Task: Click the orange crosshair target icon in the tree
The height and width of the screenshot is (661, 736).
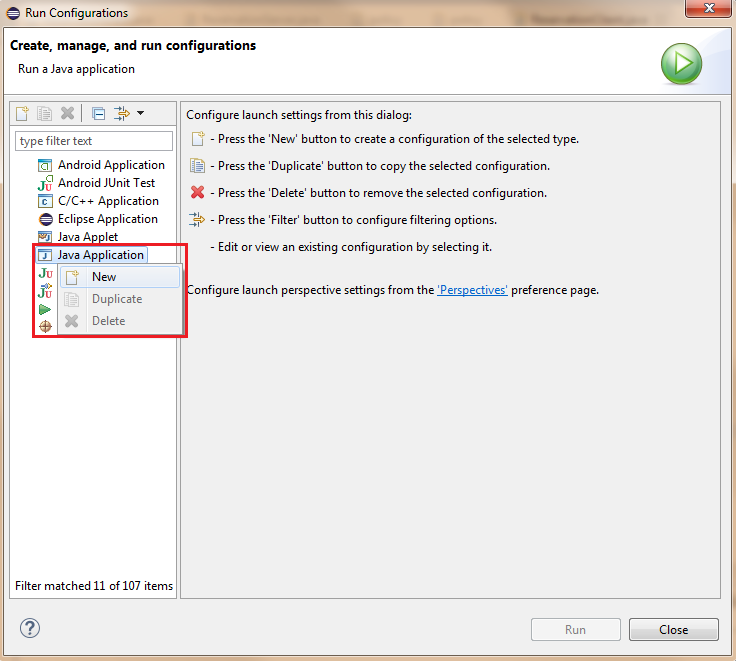Action: click(45, 326)
